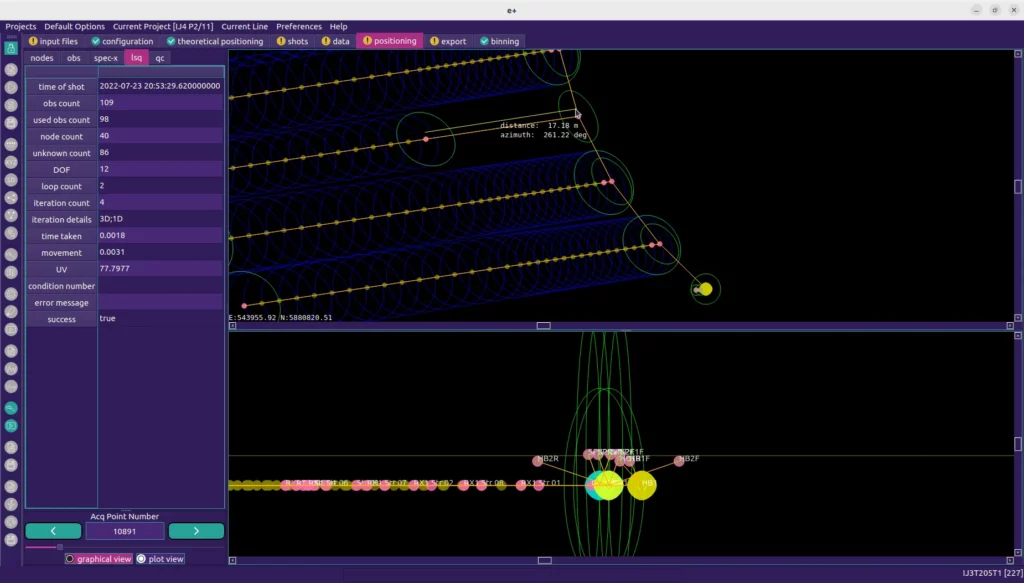
Task: Go to the next acquisition point
Action: (196, 531)
